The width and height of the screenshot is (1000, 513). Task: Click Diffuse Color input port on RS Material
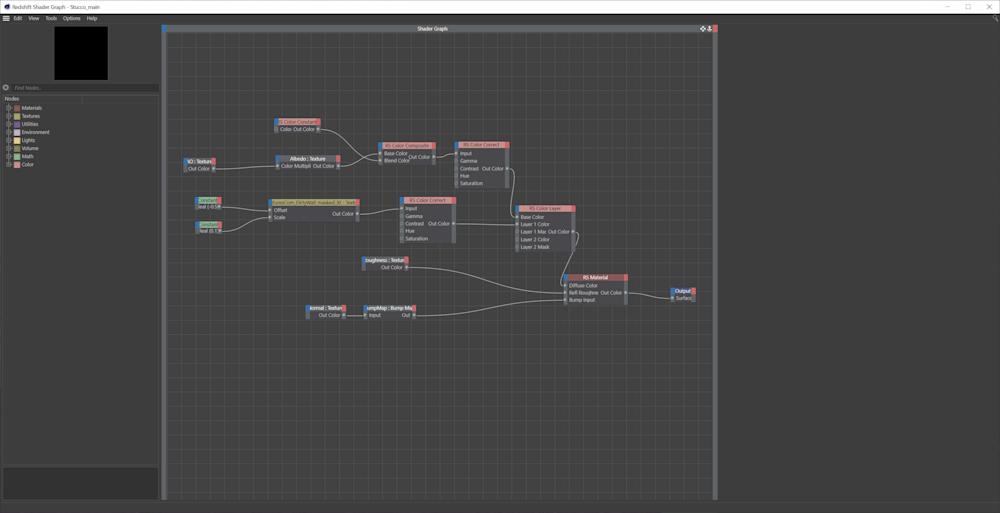click(565, 286)
